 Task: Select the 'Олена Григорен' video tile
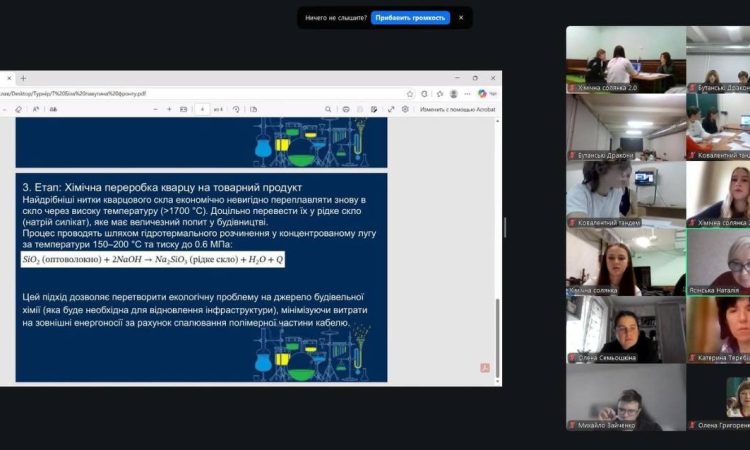[x=718, y=397]
